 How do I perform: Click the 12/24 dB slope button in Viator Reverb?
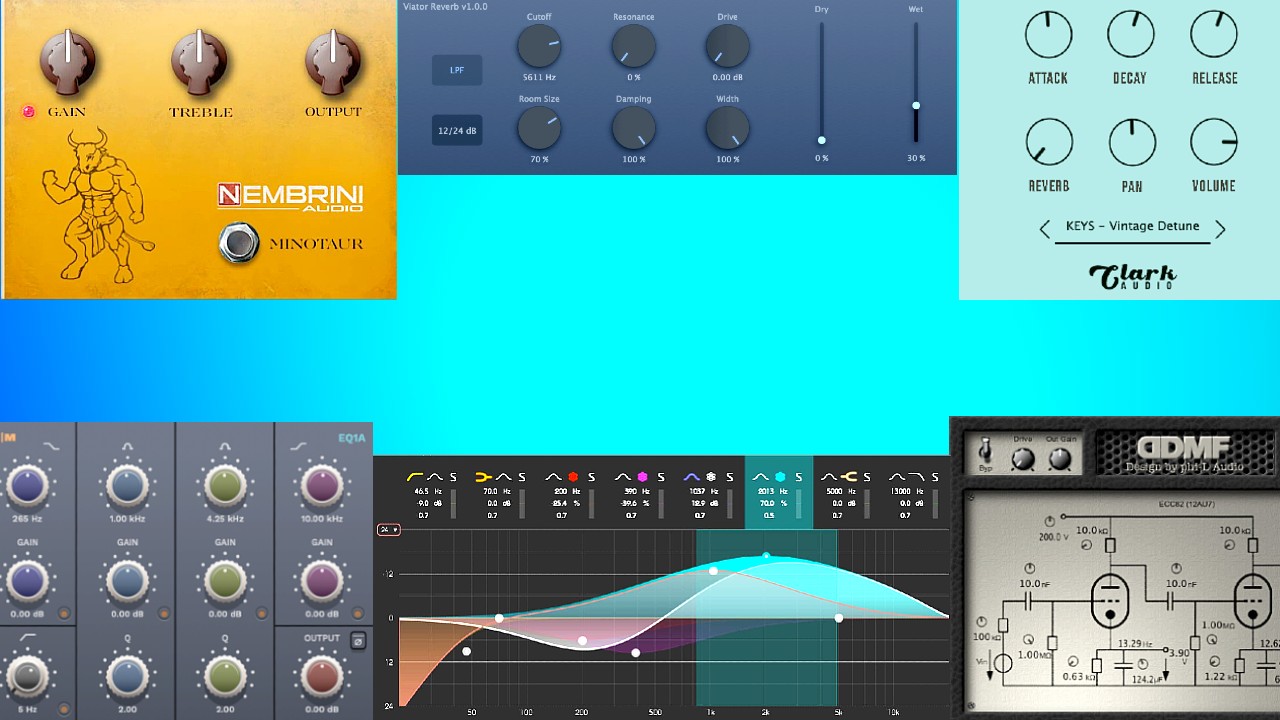[x=456, y=129]
